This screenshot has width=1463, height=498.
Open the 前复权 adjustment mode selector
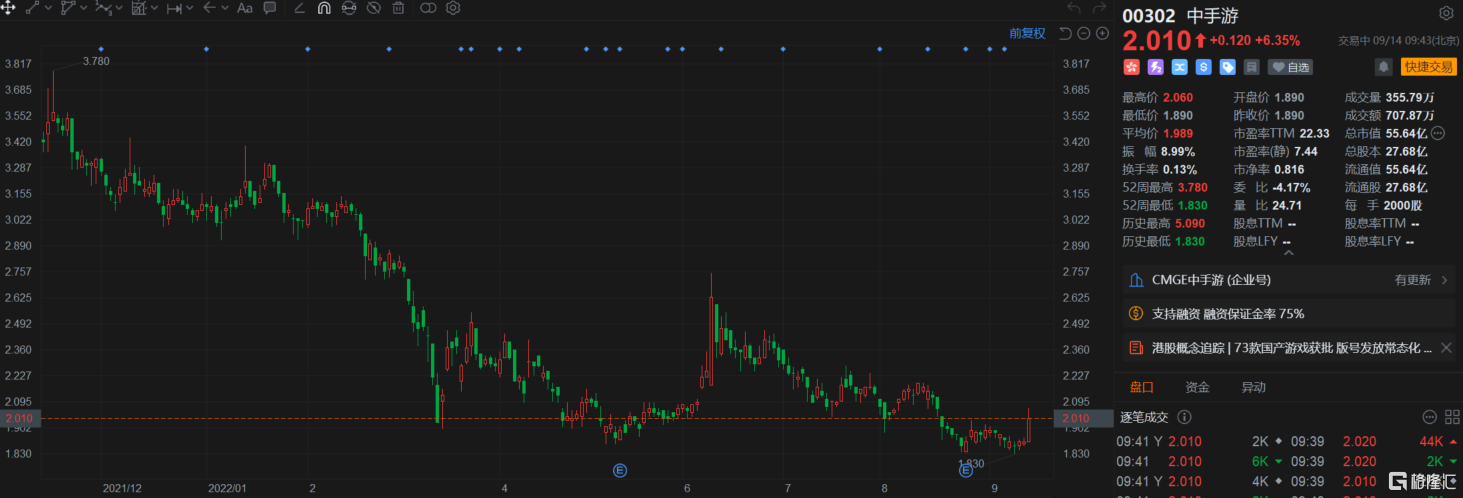tap(1027, 33)
